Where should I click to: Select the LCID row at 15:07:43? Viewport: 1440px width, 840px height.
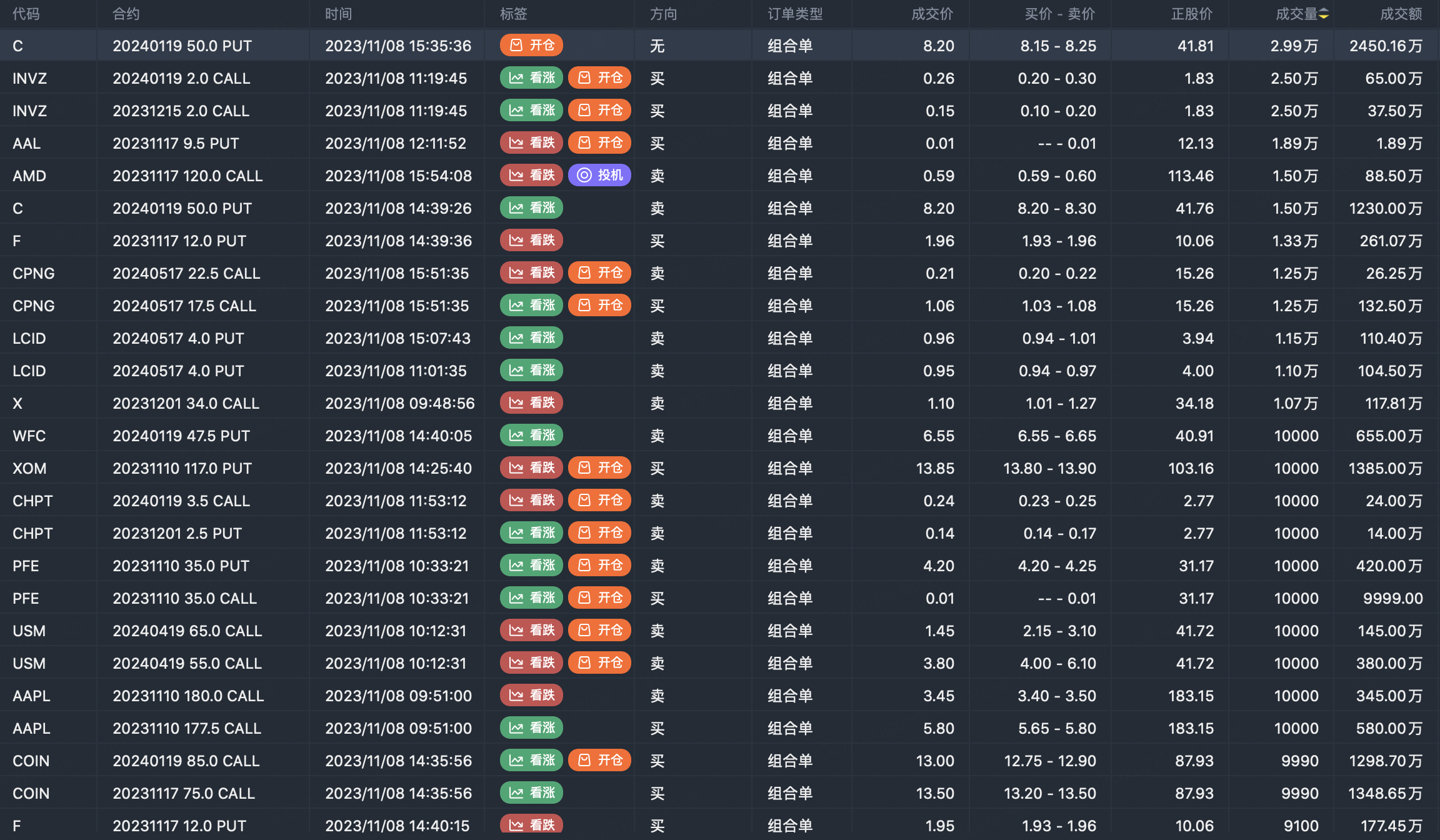pyautogui.click(x=397, y=338)
